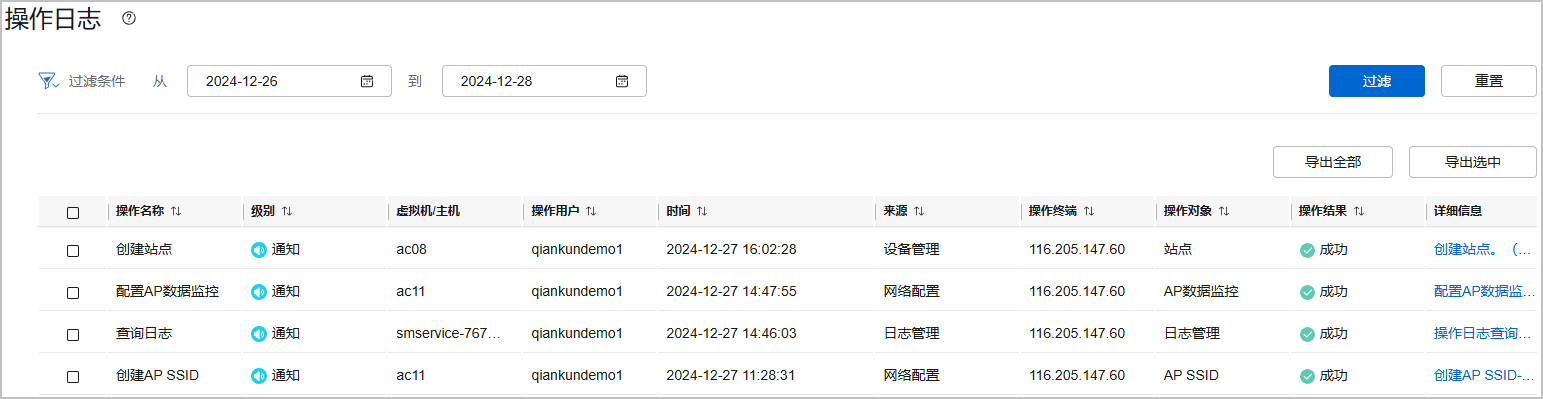Screen dimensions: 1543x399
Task: Sort by 级别 column sort arrows
Action: coord(286,211)
